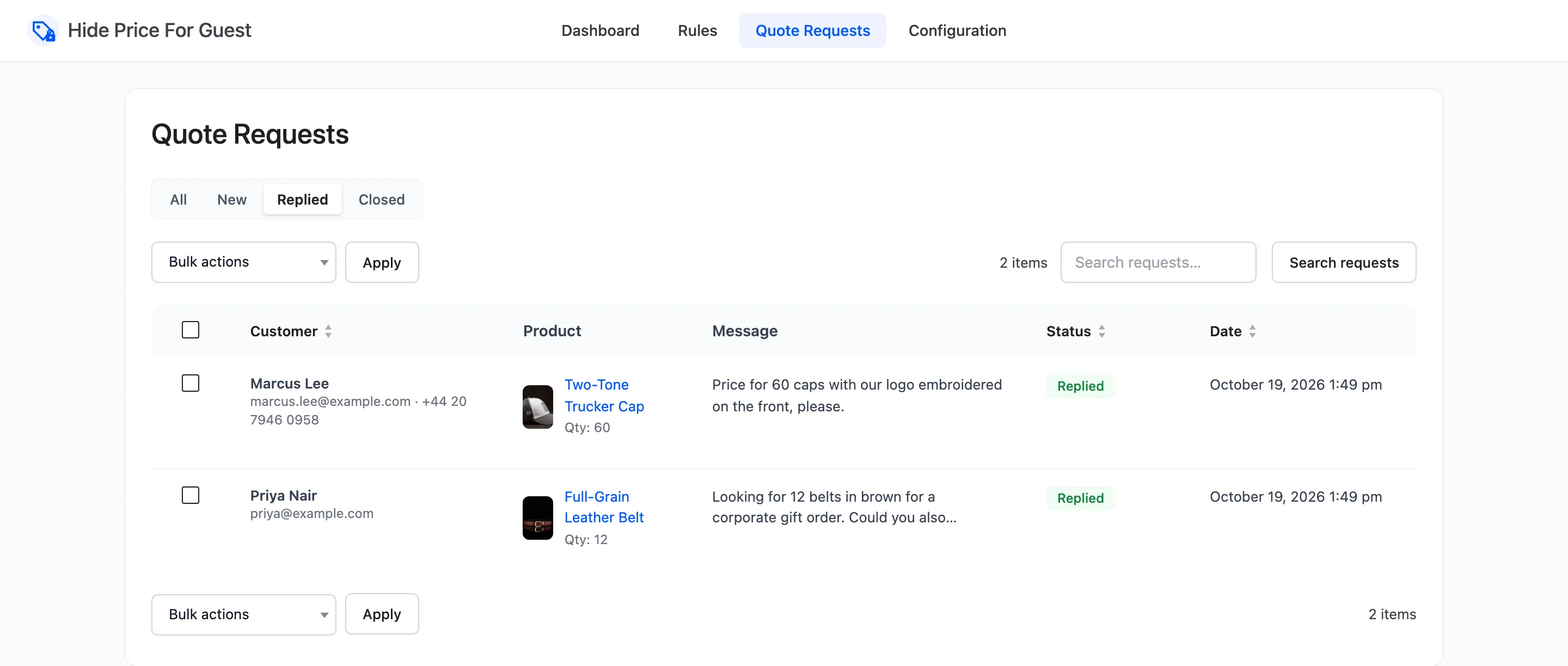Open the Full-Grain Leather Belt product link
This screenshot has height=666, width=1568.
click(604, 507)
